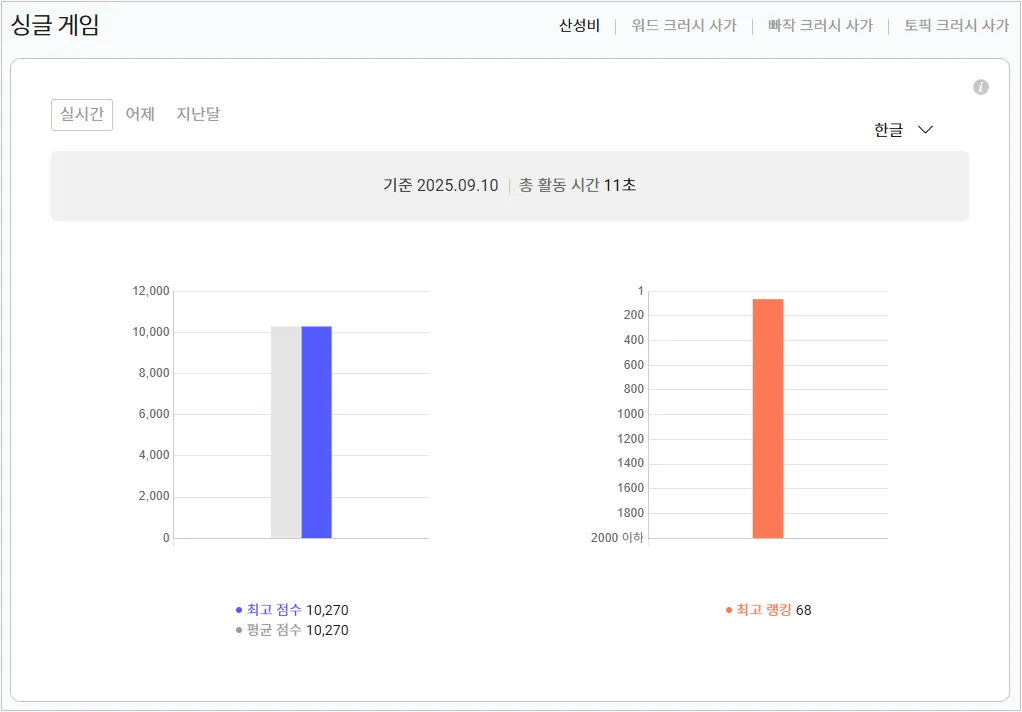Select the 산성비 game tab
The height and width of the screenshot is (712, 1022).
coord(579,26)
